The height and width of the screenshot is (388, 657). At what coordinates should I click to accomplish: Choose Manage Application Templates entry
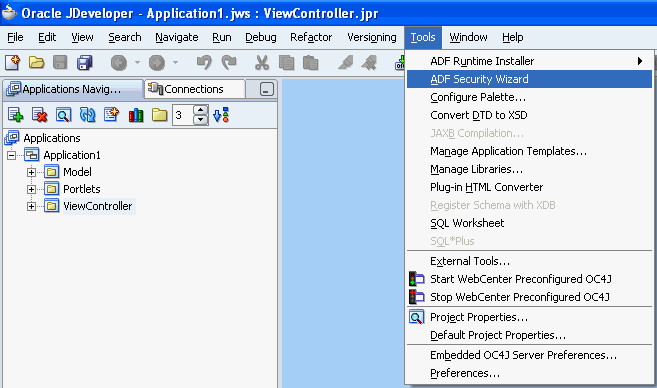pos(529,151)
